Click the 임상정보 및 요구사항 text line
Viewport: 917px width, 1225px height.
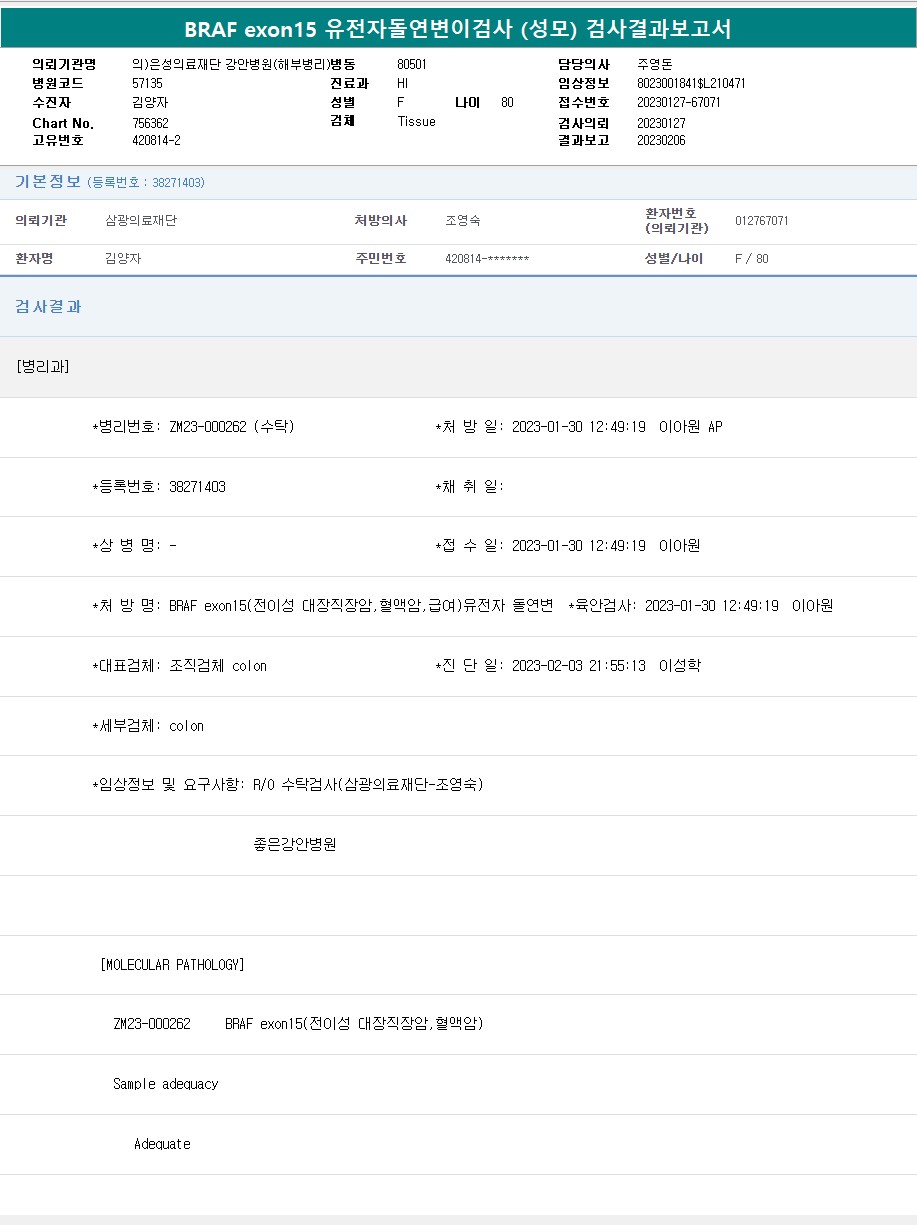(x=287, y=785)
